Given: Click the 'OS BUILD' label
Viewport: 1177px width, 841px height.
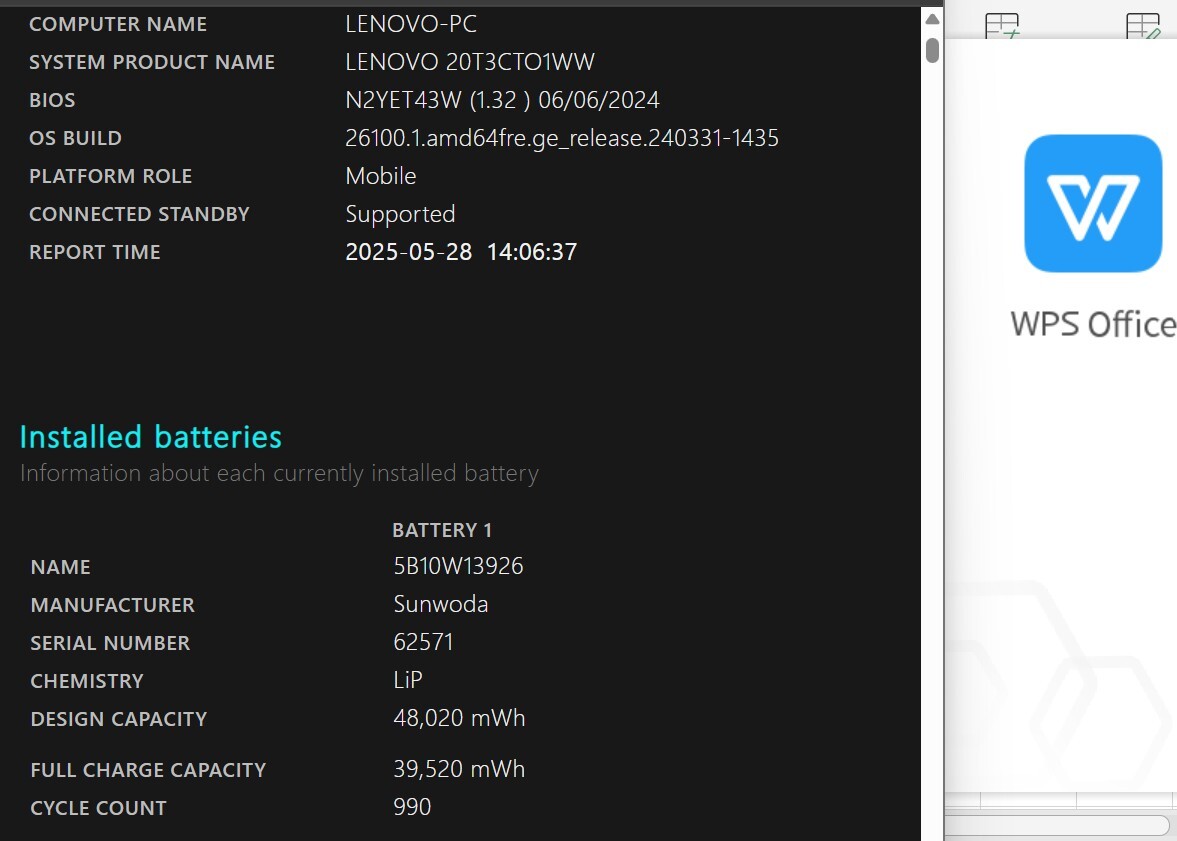Looking at the screenshot, I should coord(75,138).
